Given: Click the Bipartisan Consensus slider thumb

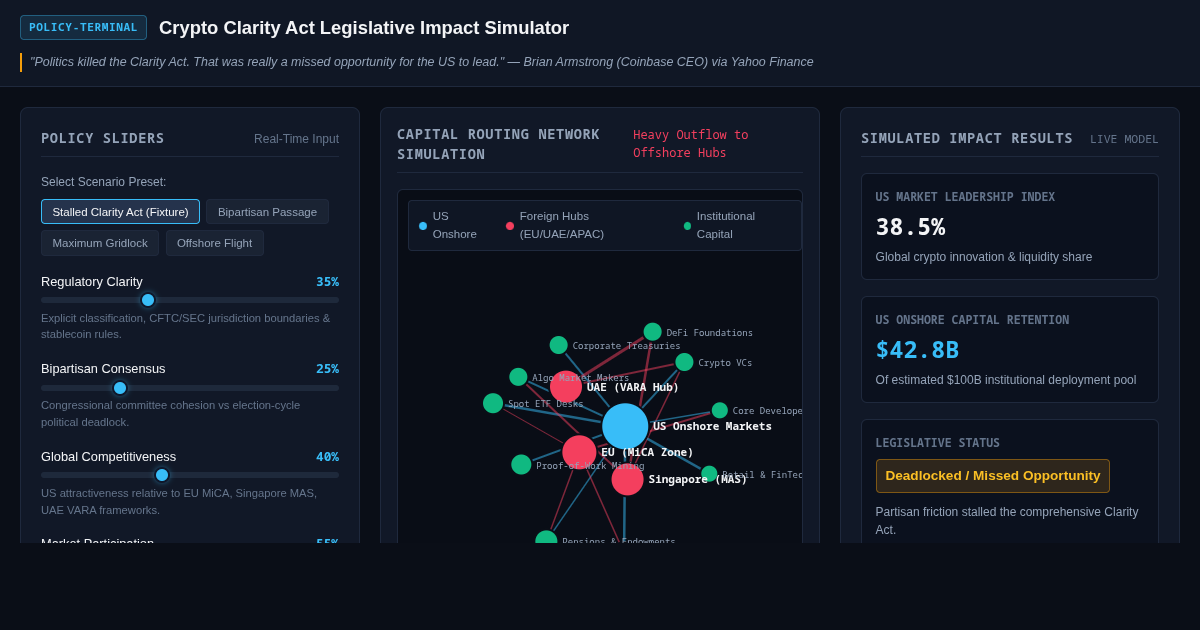Looking at the screenshot, I should tap(120, 388).
